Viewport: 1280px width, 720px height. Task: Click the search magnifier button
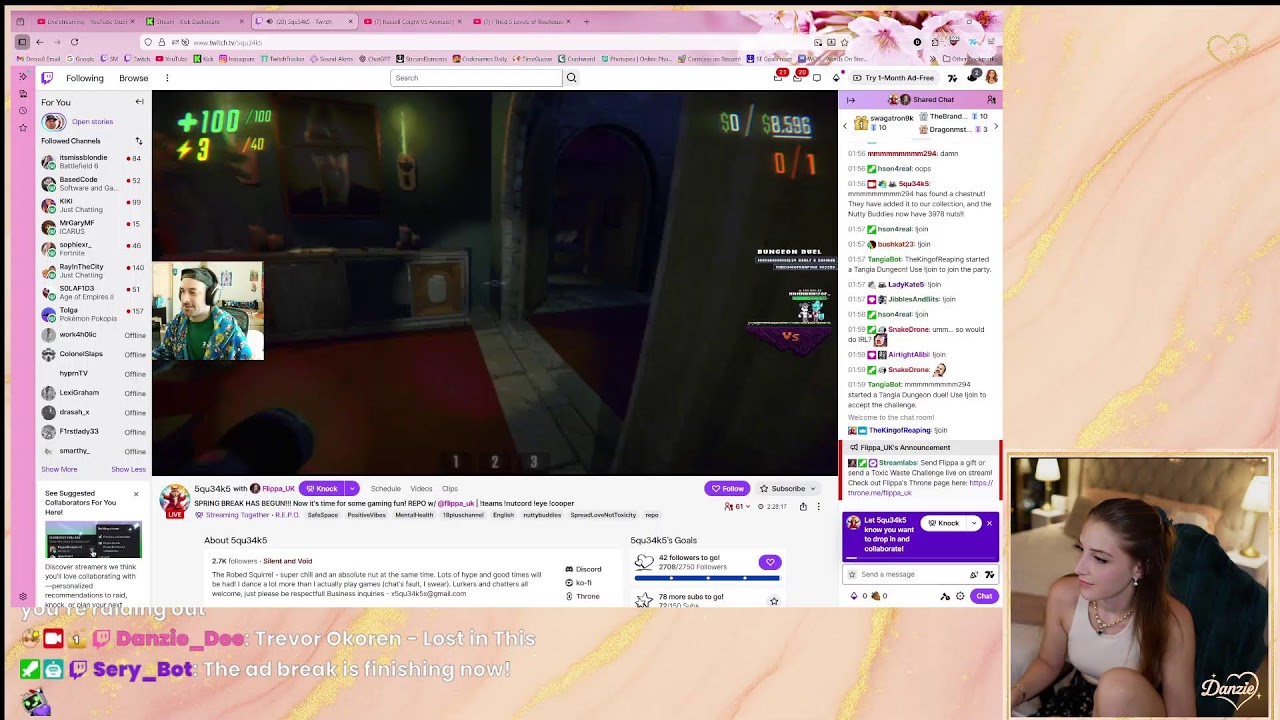(571, 78)
